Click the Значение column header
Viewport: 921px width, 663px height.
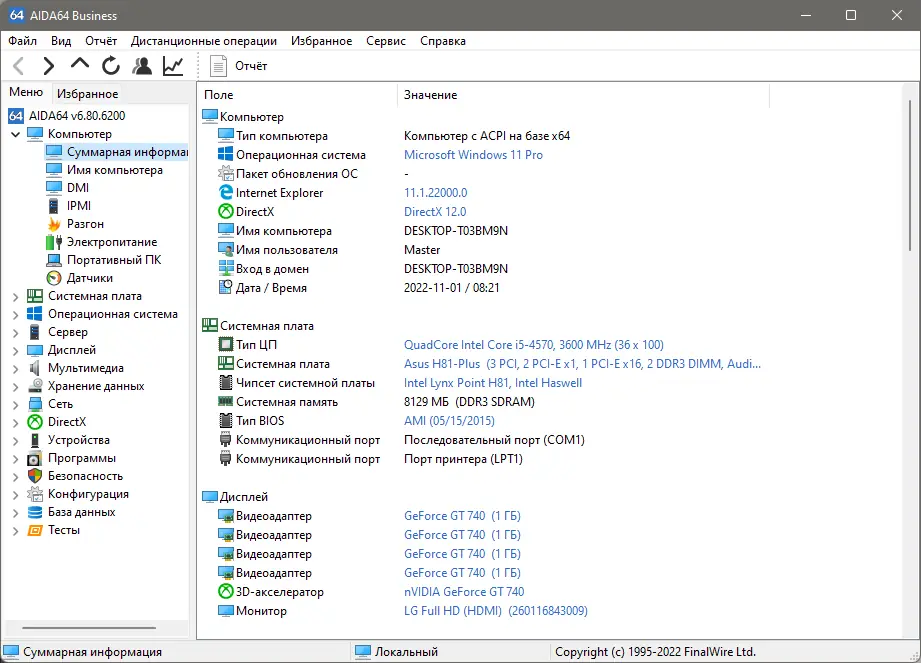click(583, 95)
